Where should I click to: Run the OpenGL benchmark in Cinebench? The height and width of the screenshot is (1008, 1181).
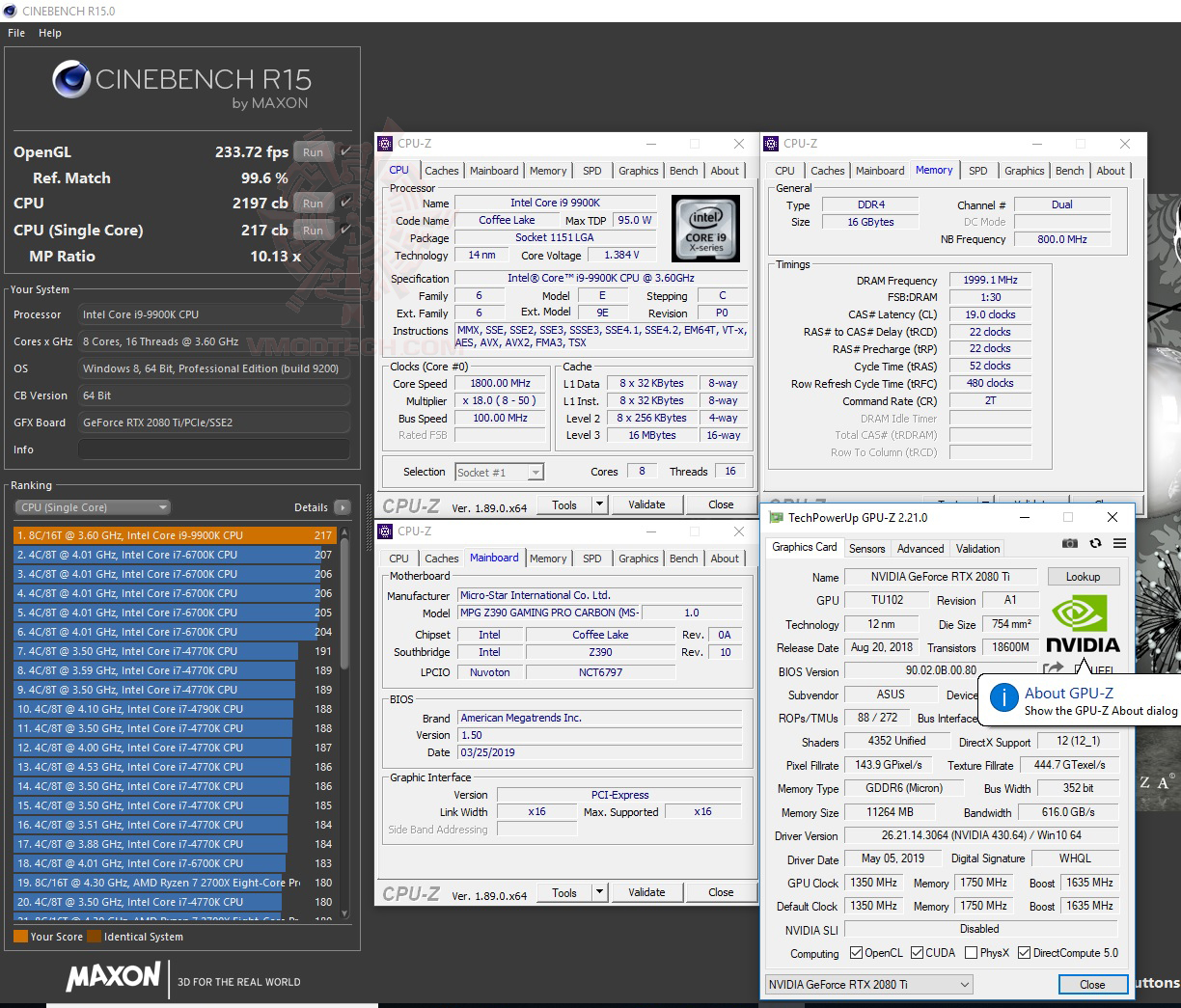pyautogui.click(x=312, y=151)
